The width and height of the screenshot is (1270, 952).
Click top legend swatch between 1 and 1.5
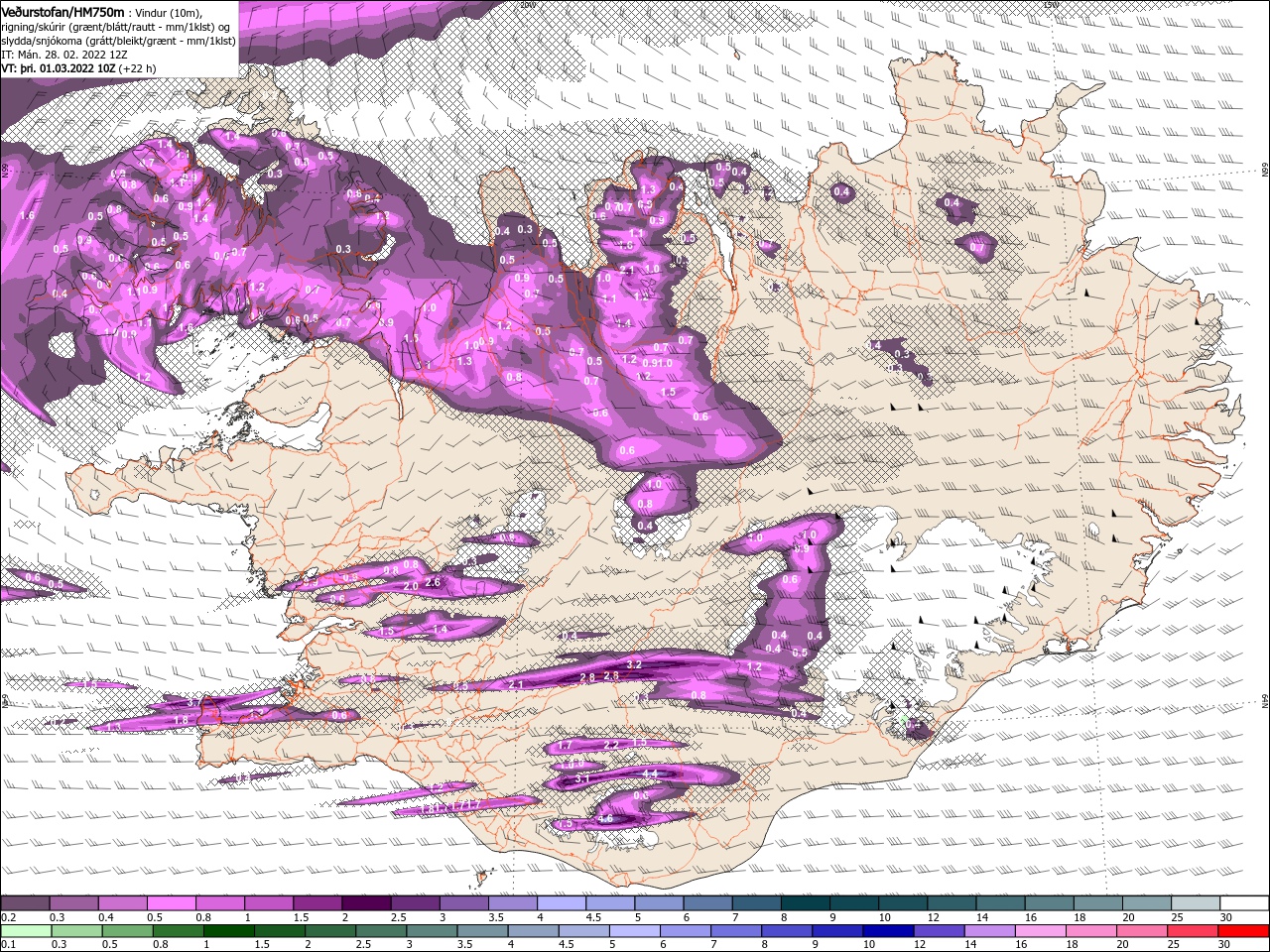(x=268, y=903)
